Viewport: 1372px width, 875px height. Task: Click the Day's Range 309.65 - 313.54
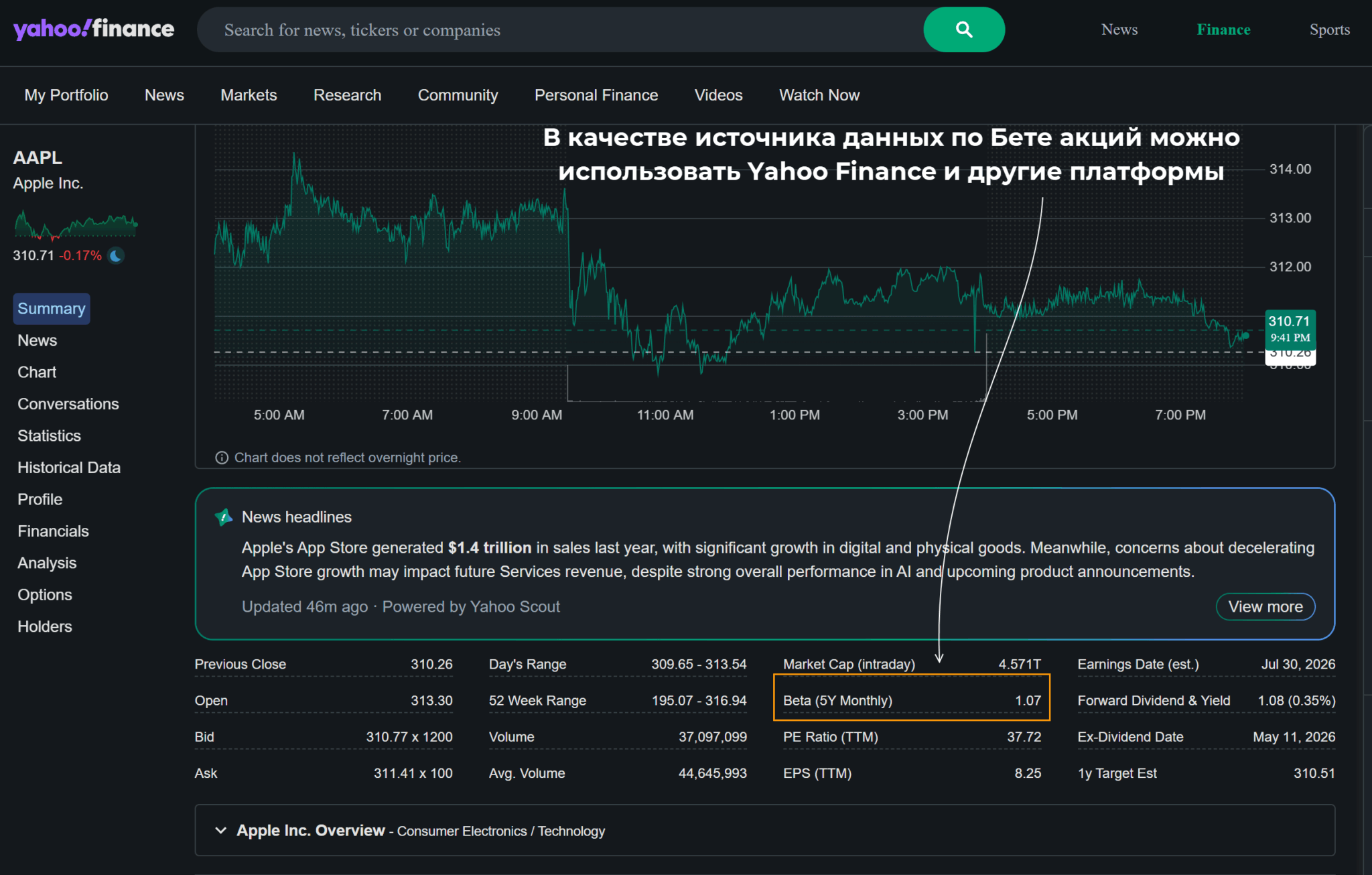click(x=699, y=665)
